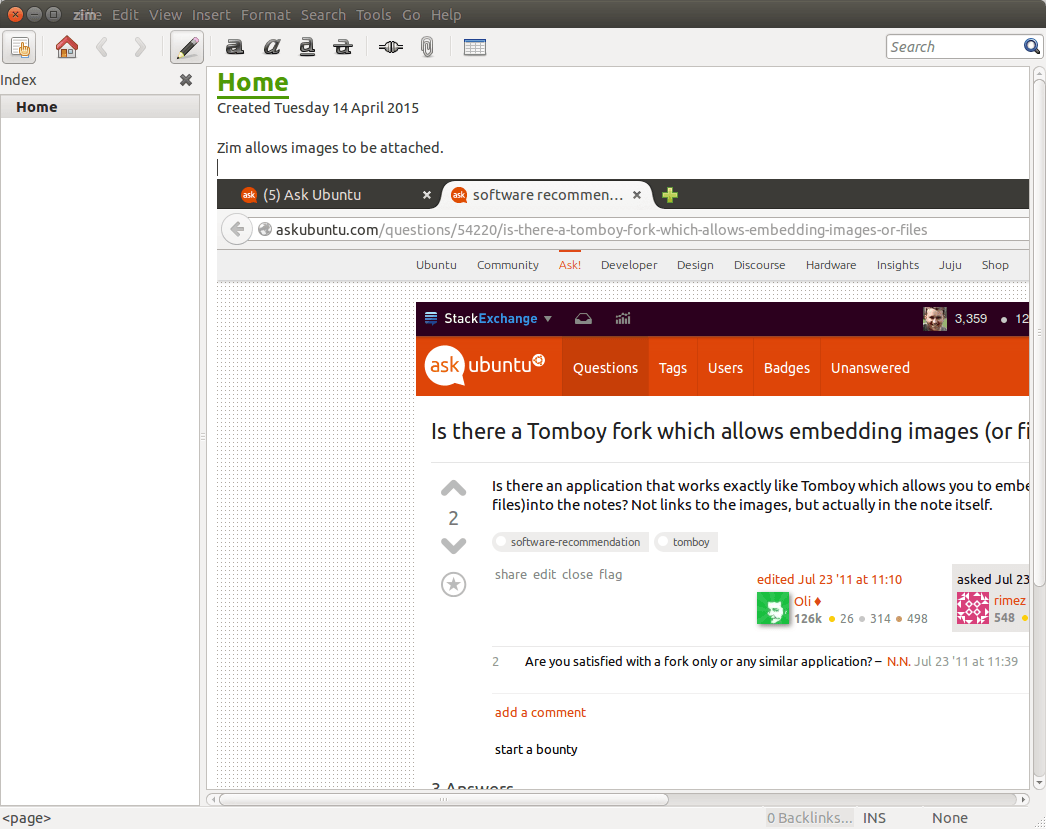Open the Insert menu

pyautogui.click(x=212, y=15)
